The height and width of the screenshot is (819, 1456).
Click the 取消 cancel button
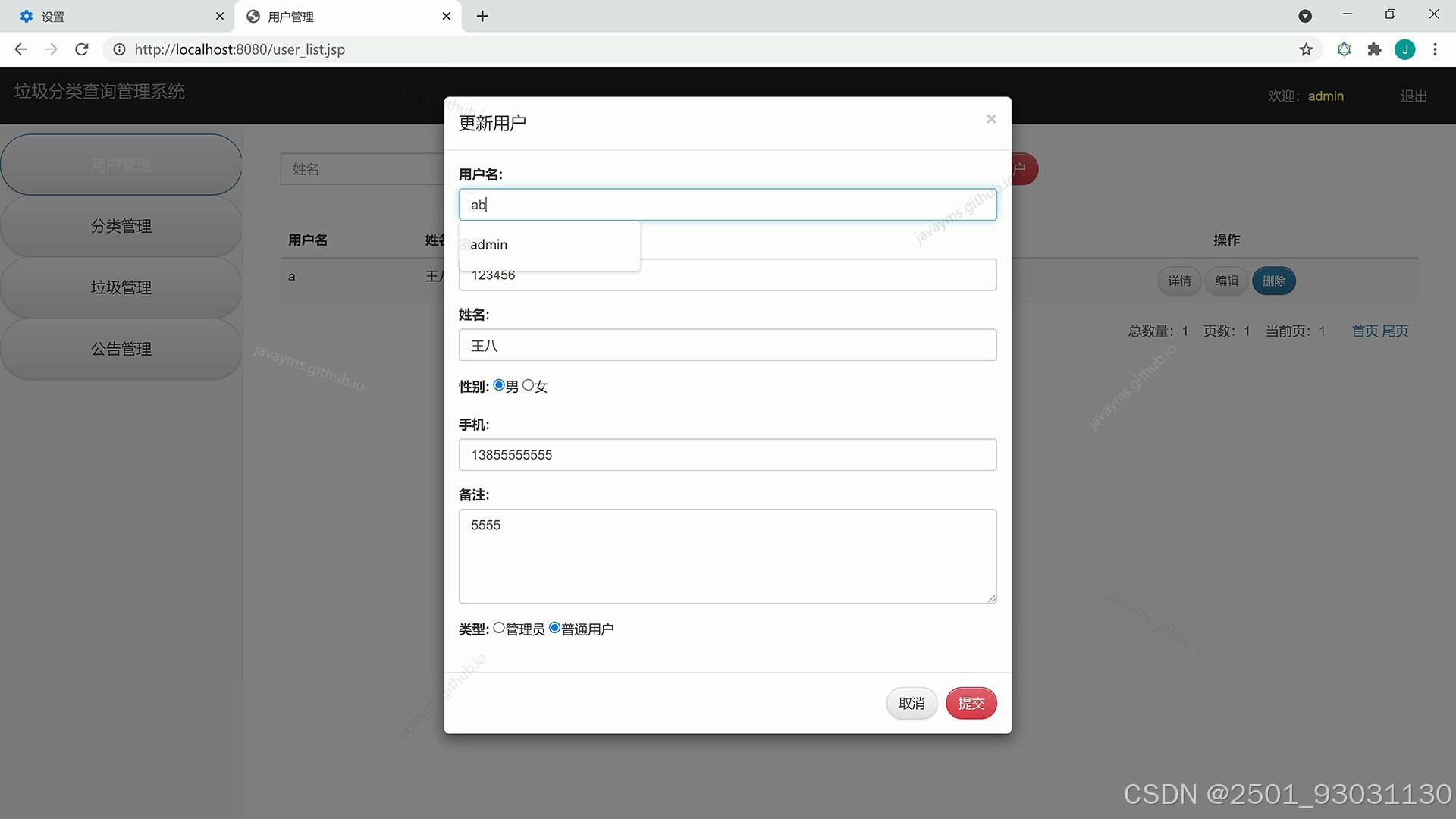pos(912,704)
